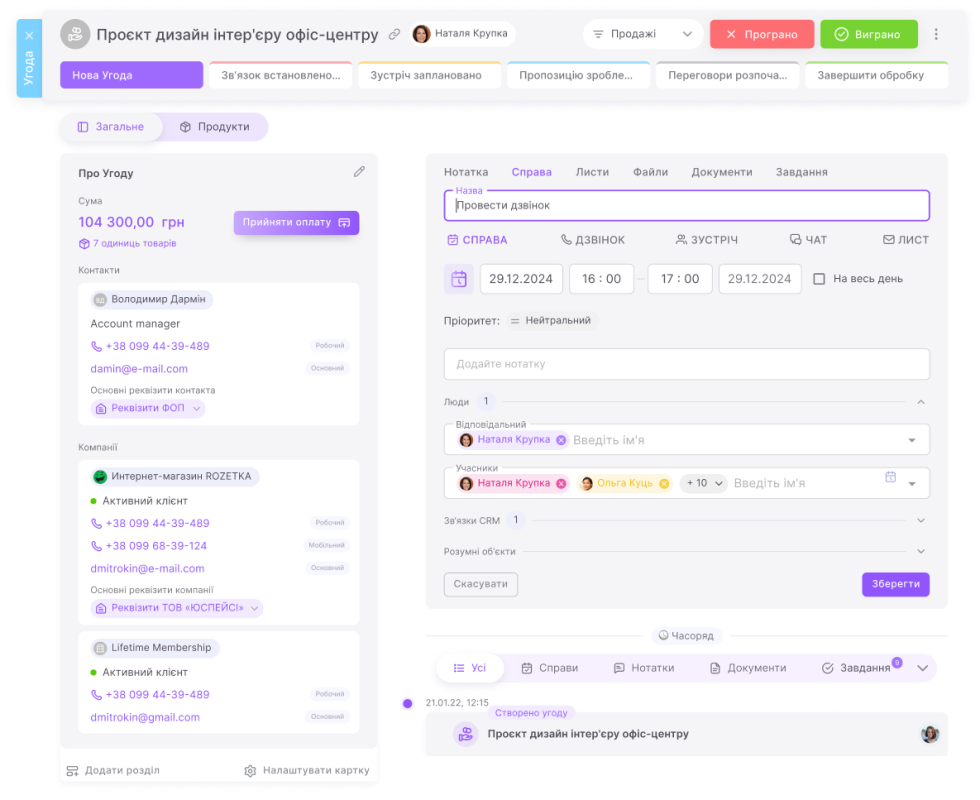This screenshot has width=980, height=800.
Task: Click the pencil edit icon in Про Угоду
Action: [359, 172]
